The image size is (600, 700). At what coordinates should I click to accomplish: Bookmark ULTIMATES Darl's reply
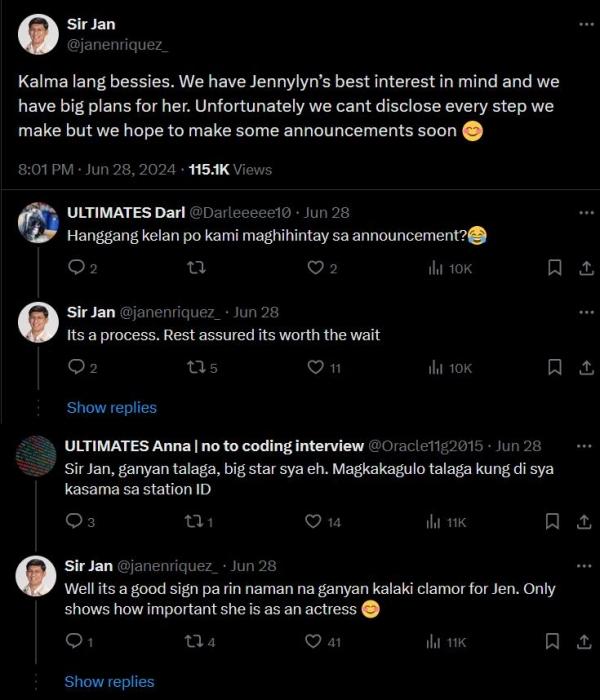(554, 268)
